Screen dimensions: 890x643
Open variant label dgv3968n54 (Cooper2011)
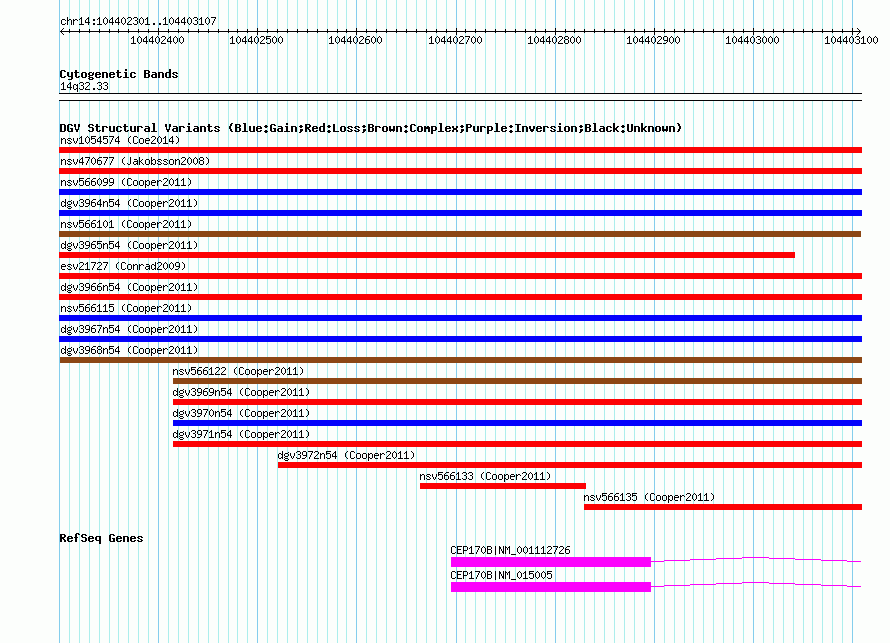coord(129,350)
